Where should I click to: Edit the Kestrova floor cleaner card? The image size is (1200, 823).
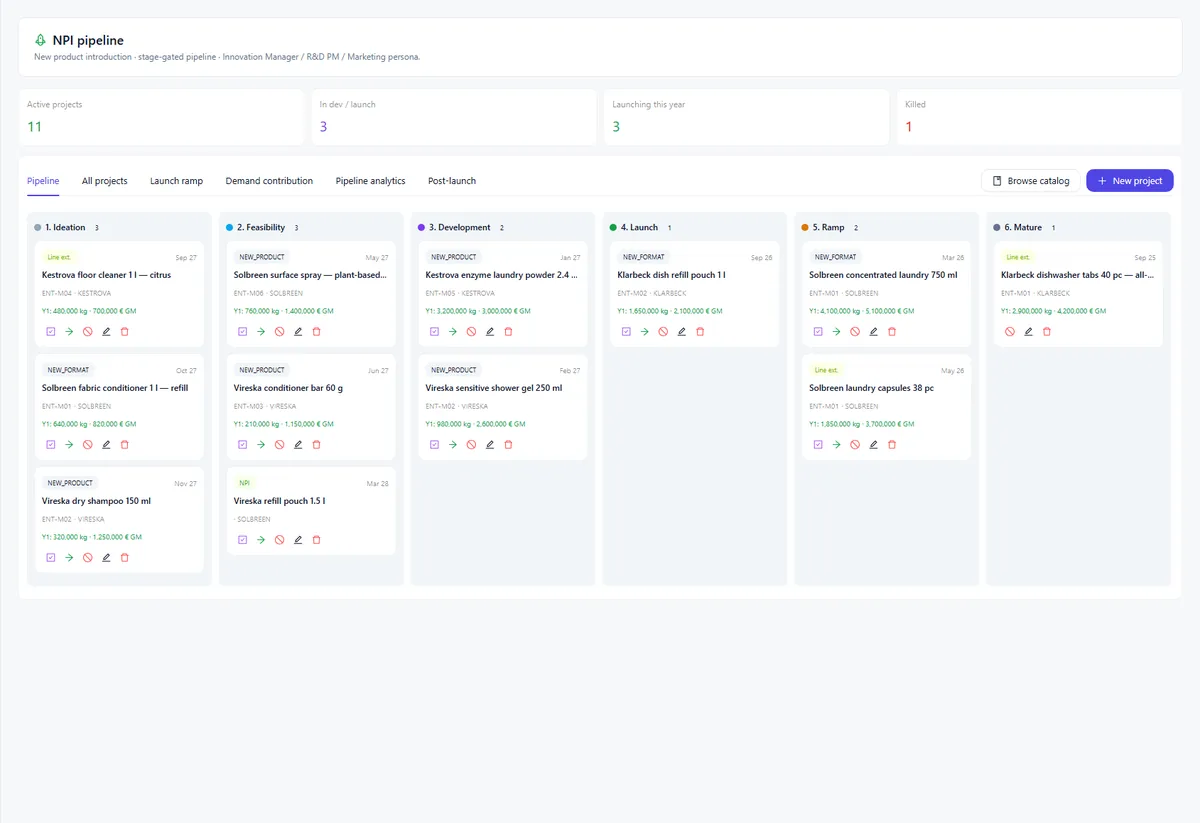106,331
